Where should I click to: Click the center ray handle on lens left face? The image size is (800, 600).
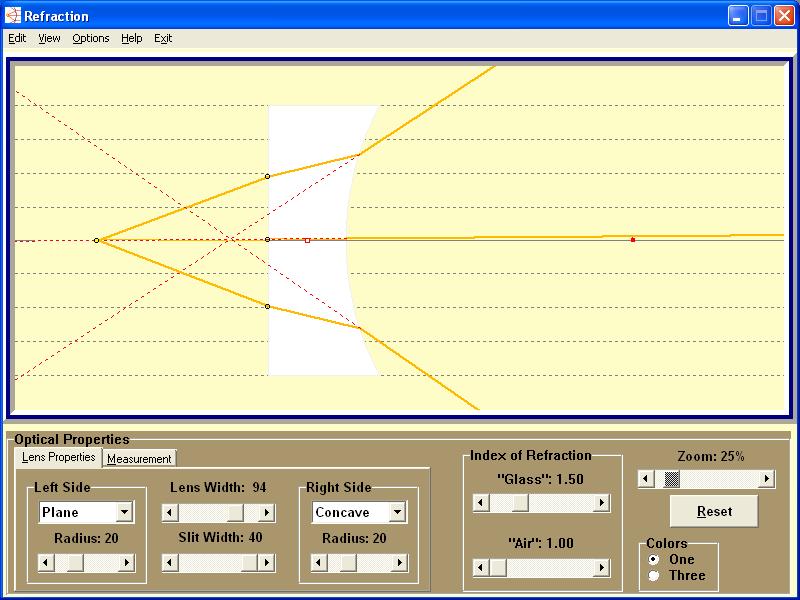pyautogui.click(x=267, y=239)
